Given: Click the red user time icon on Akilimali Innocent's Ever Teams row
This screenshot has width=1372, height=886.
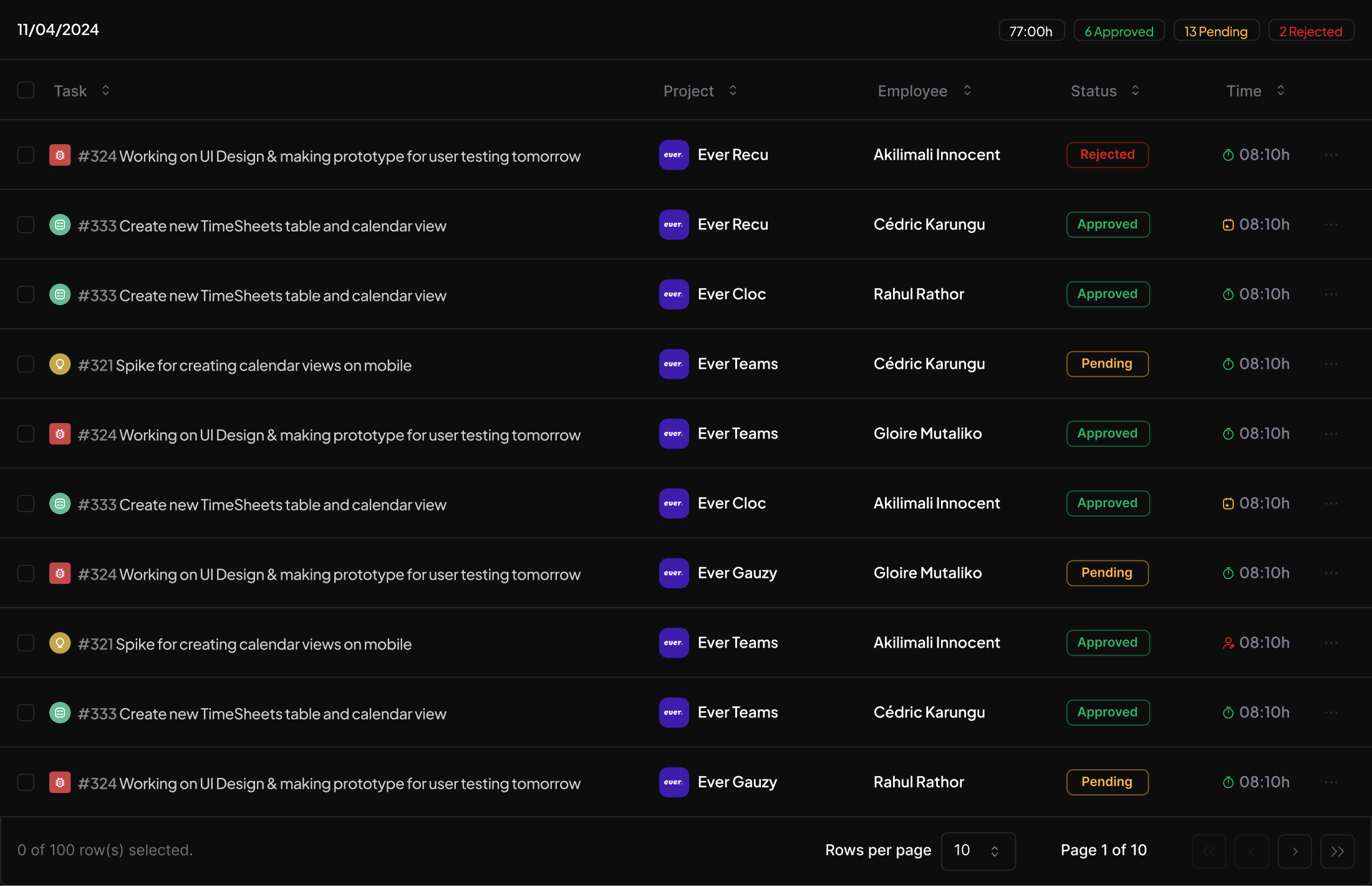Looking at the screenshot, I should pyautogui.click(x=1228, y=643).
